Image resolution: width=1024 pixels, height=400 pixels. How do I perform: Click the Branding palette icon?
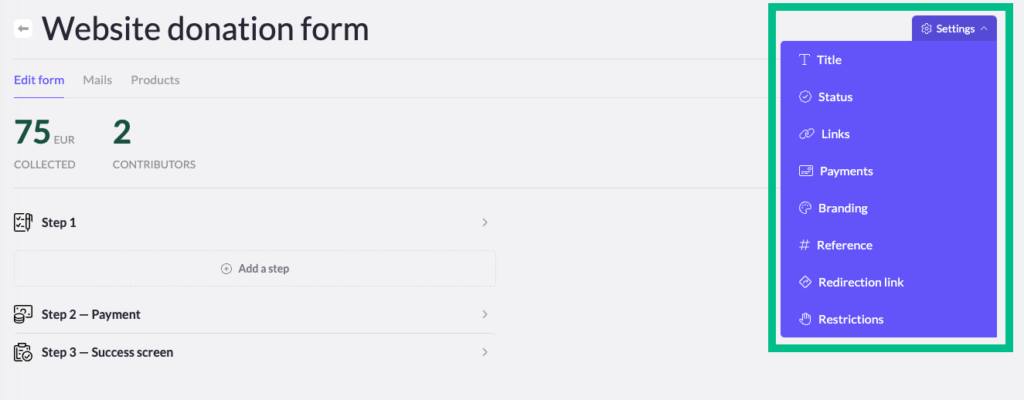(x=805, y=208)
